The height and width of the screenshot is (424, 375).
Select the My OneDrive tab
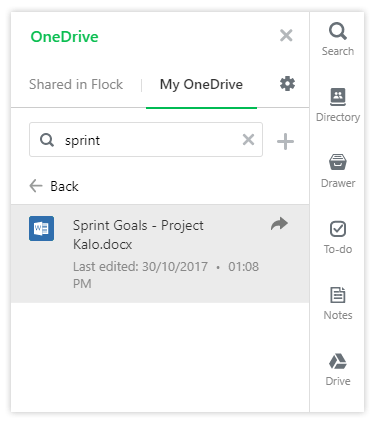[201, 84]
